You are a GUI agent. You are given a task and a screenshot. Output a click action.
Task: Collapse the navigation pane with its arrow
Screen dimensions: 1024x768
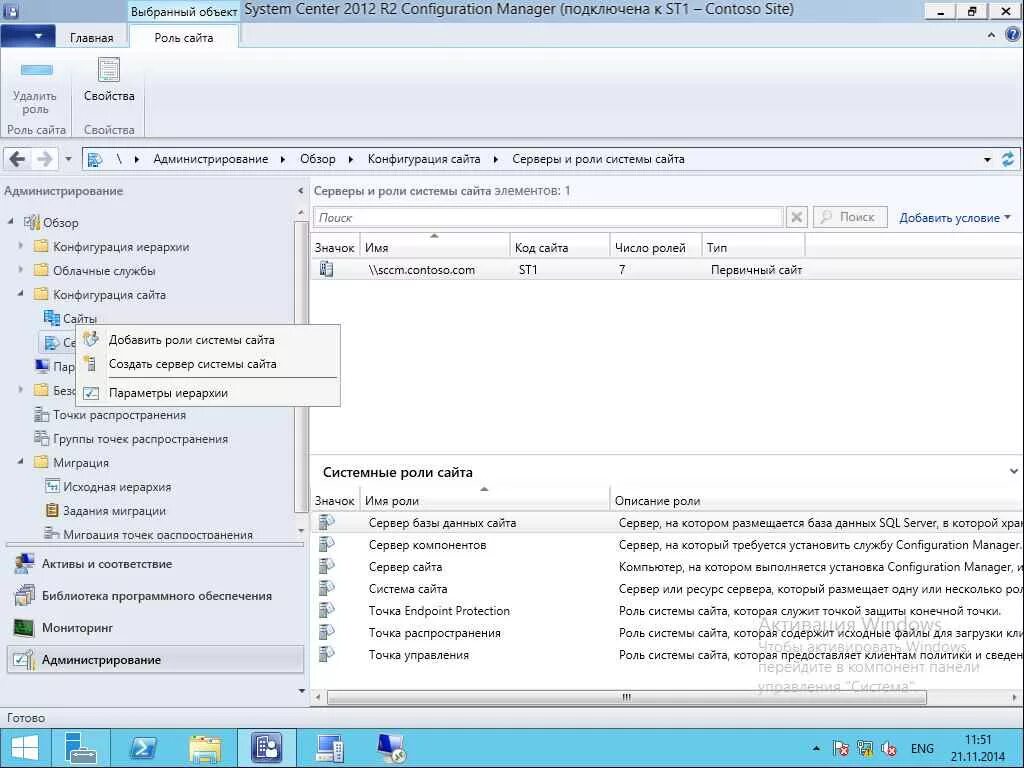(x=300, y=191)
